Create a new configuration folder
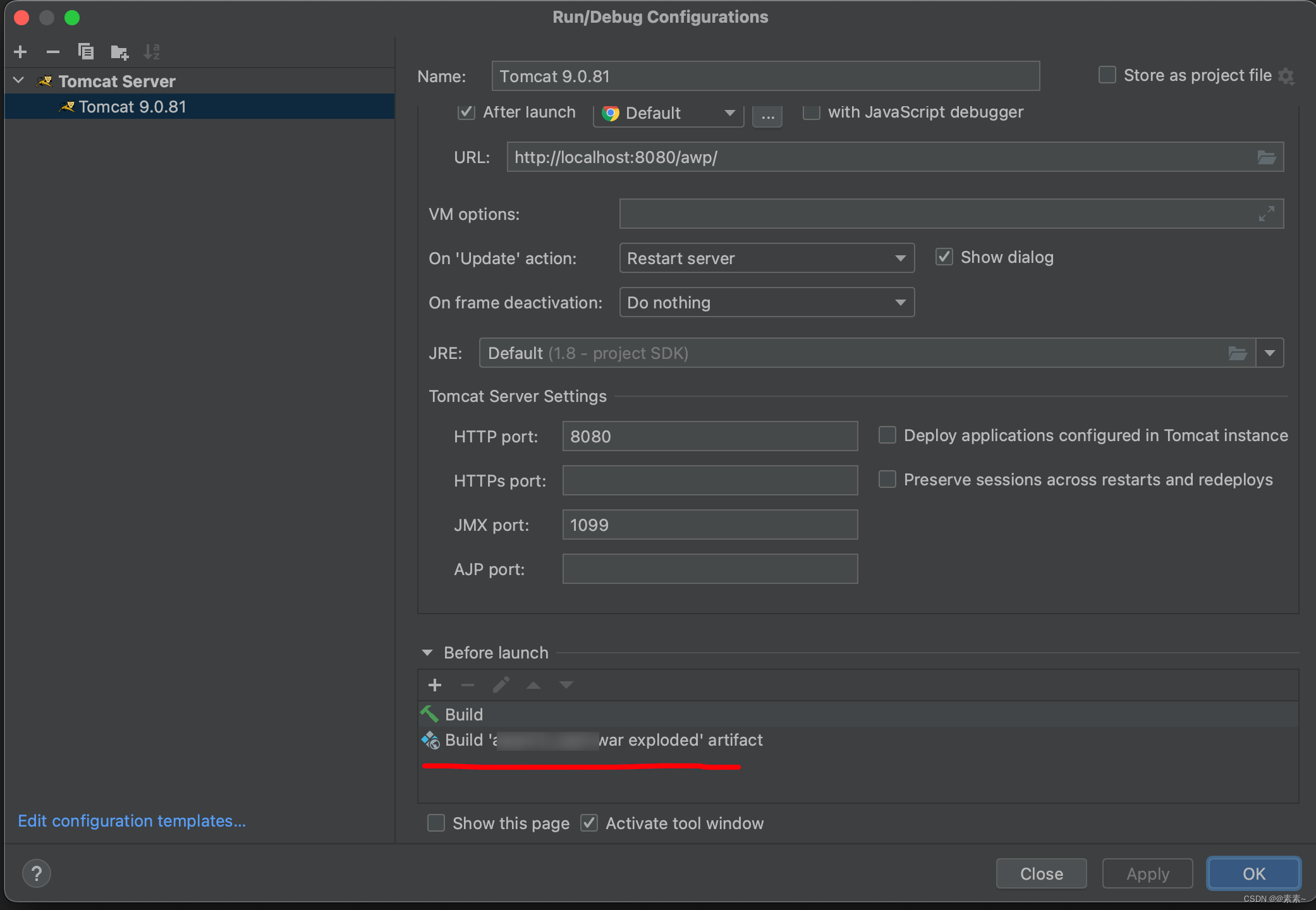This screenshot has width=1316, height=910. 119,52
